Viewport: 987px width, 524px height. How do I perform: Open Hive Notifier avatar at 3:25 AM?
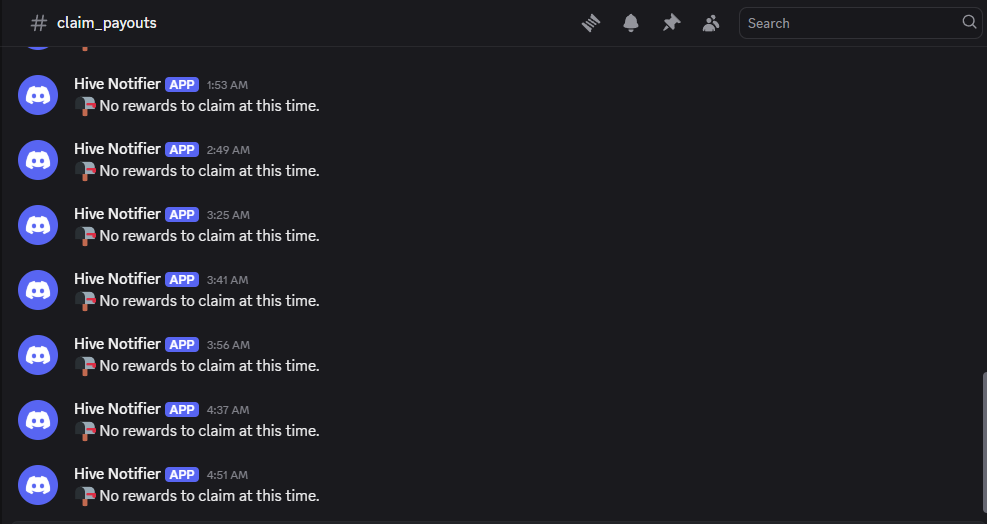point(38,225)
